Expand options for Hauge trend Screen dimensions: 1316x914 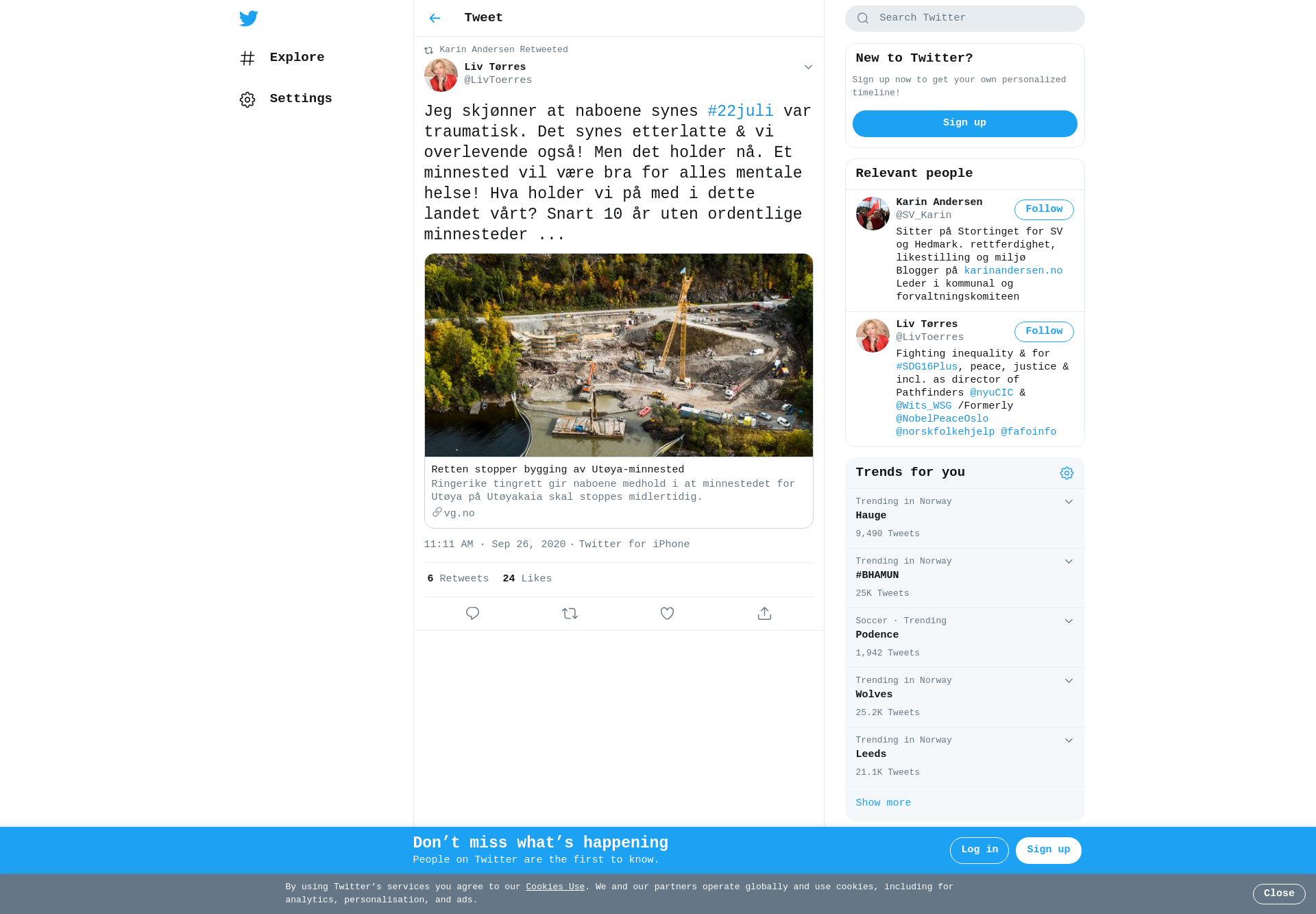pos(1069,502)
